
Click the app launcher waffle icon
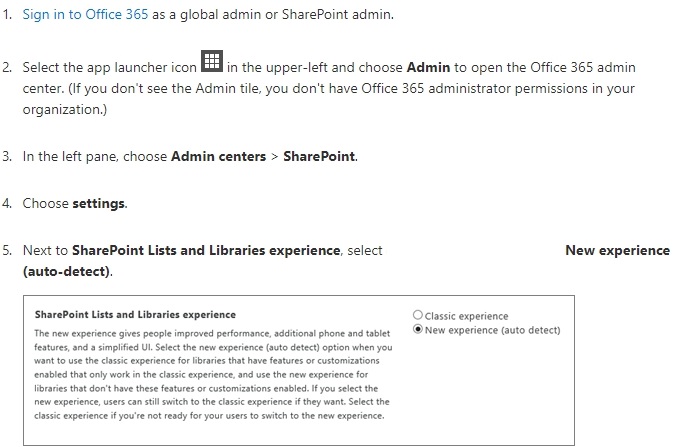coord(212,61)
